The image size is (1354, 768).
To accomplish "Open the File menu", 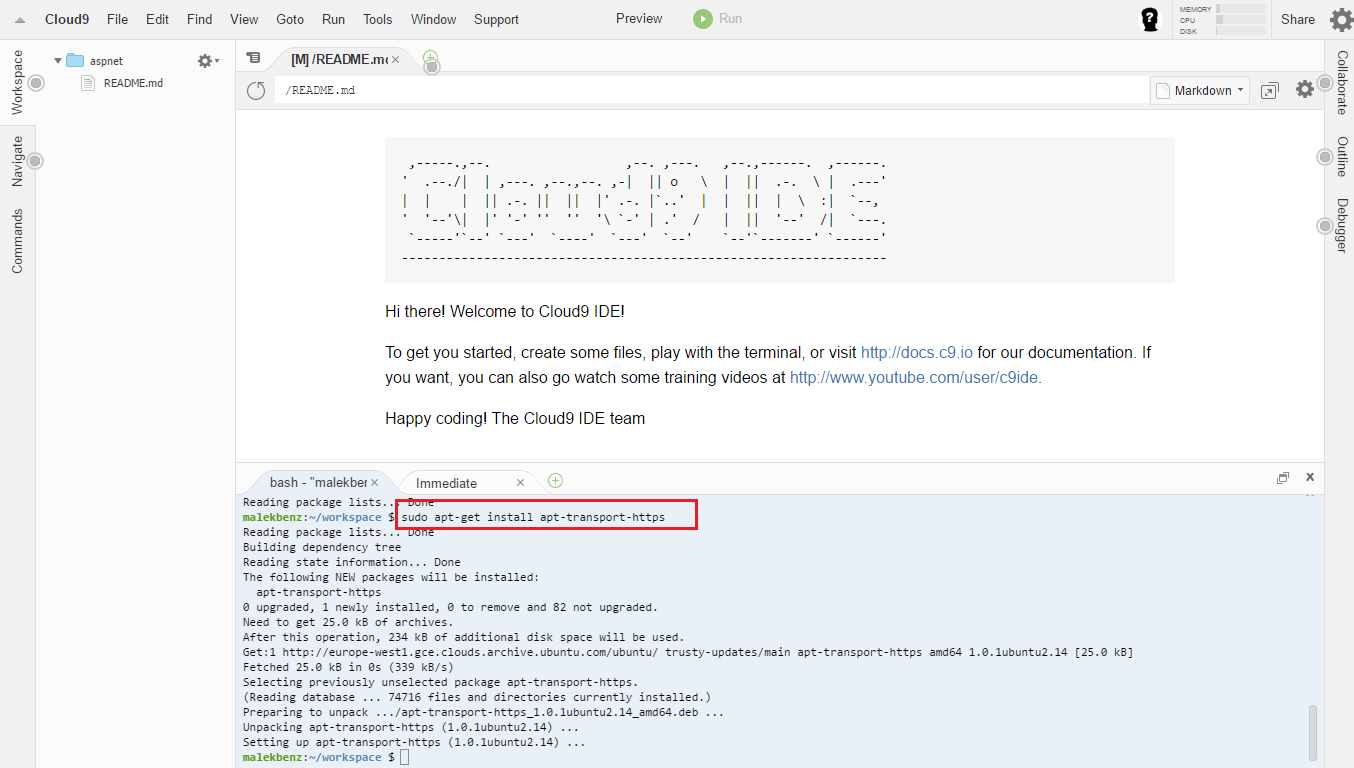I will tap(117, 19).
